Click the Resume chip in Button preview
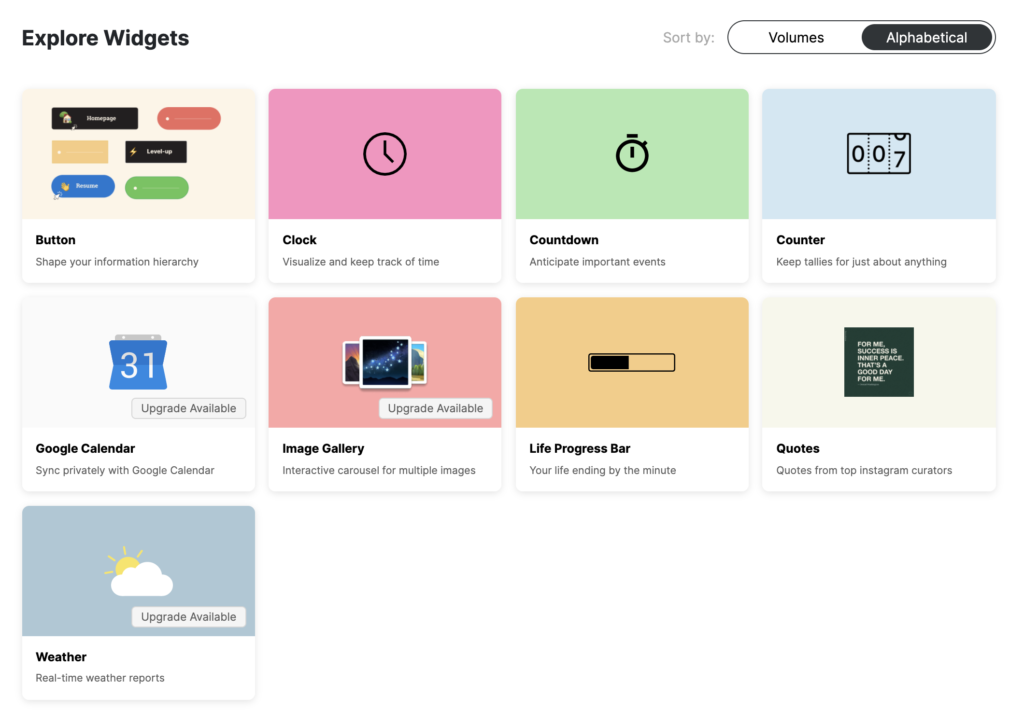This screenshot has height=725, width=1024. pos(82,186)
